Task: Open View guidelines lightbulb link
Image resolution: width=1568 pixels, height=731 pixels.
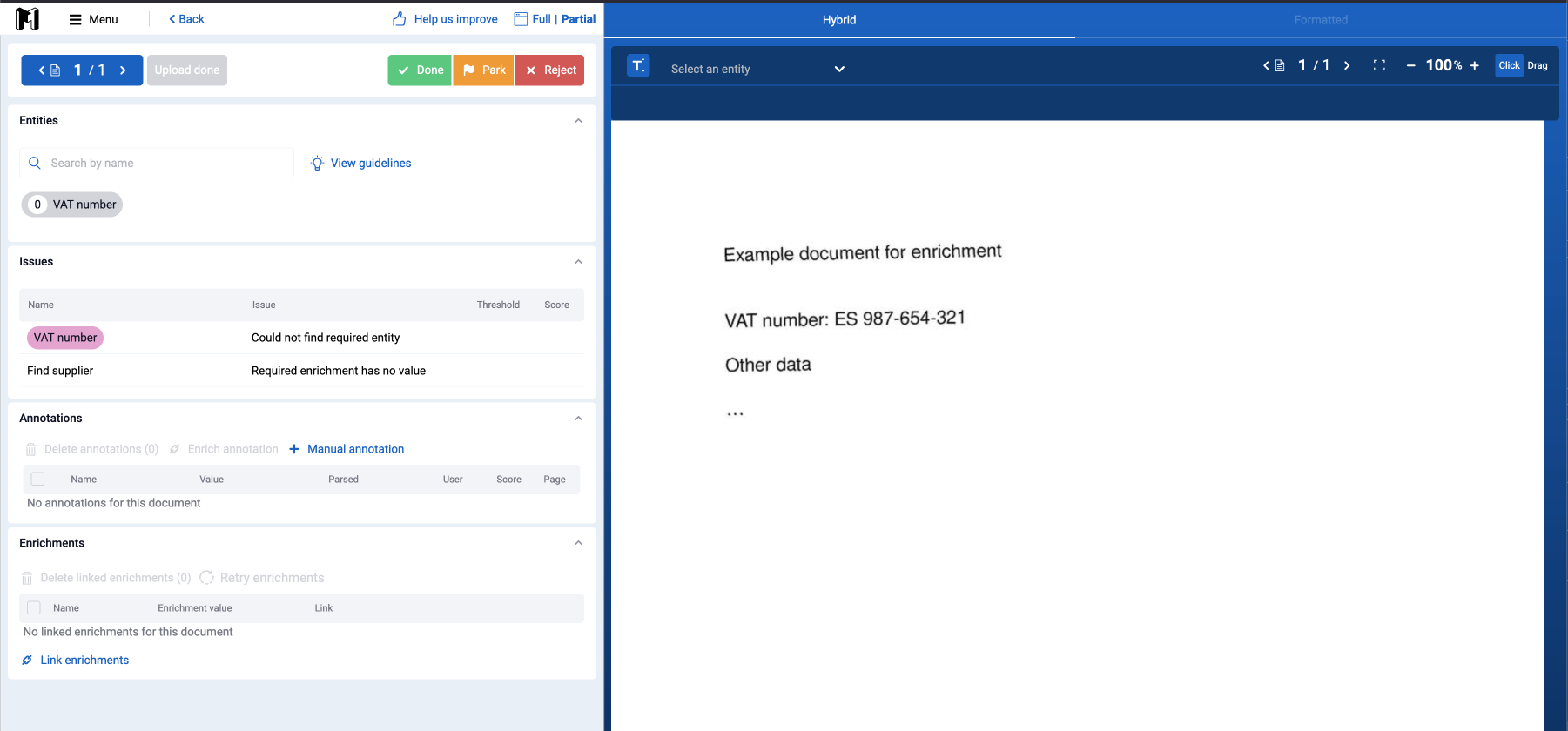Action: [360, 163]
